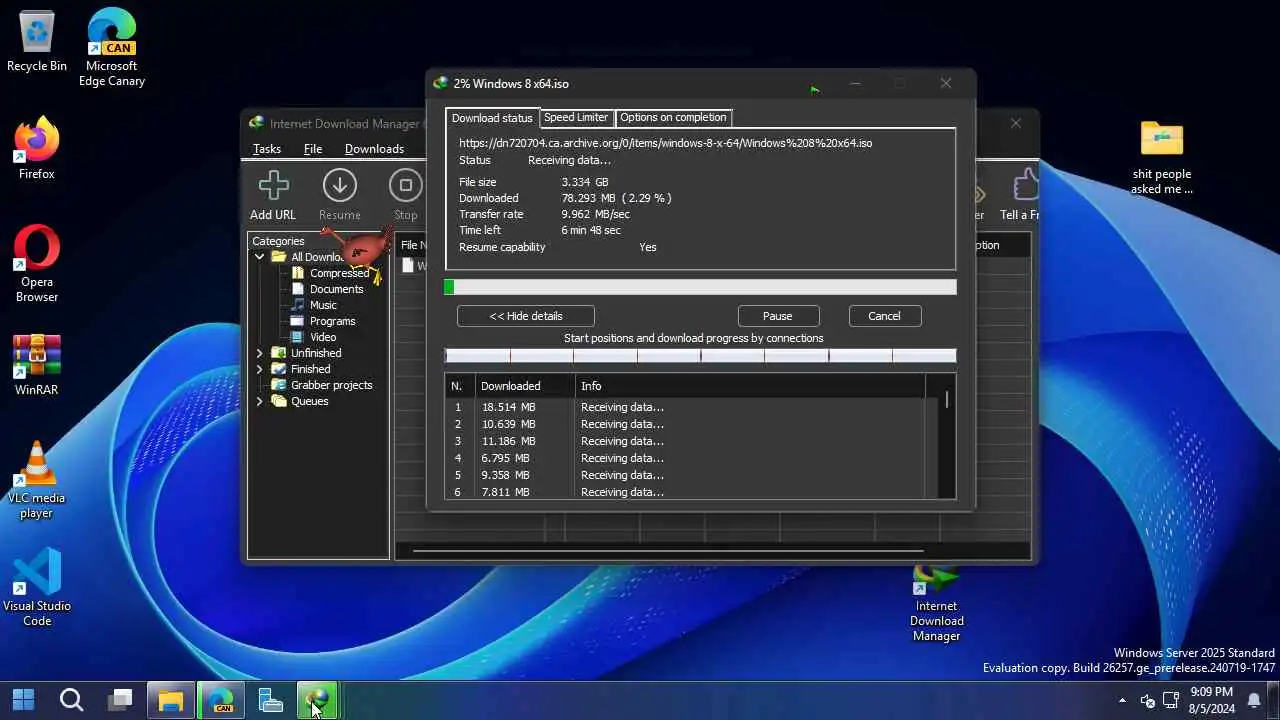Open the notifications bell icon
The width and height of the screenshot is (1280, 720).
(1254, 700)
